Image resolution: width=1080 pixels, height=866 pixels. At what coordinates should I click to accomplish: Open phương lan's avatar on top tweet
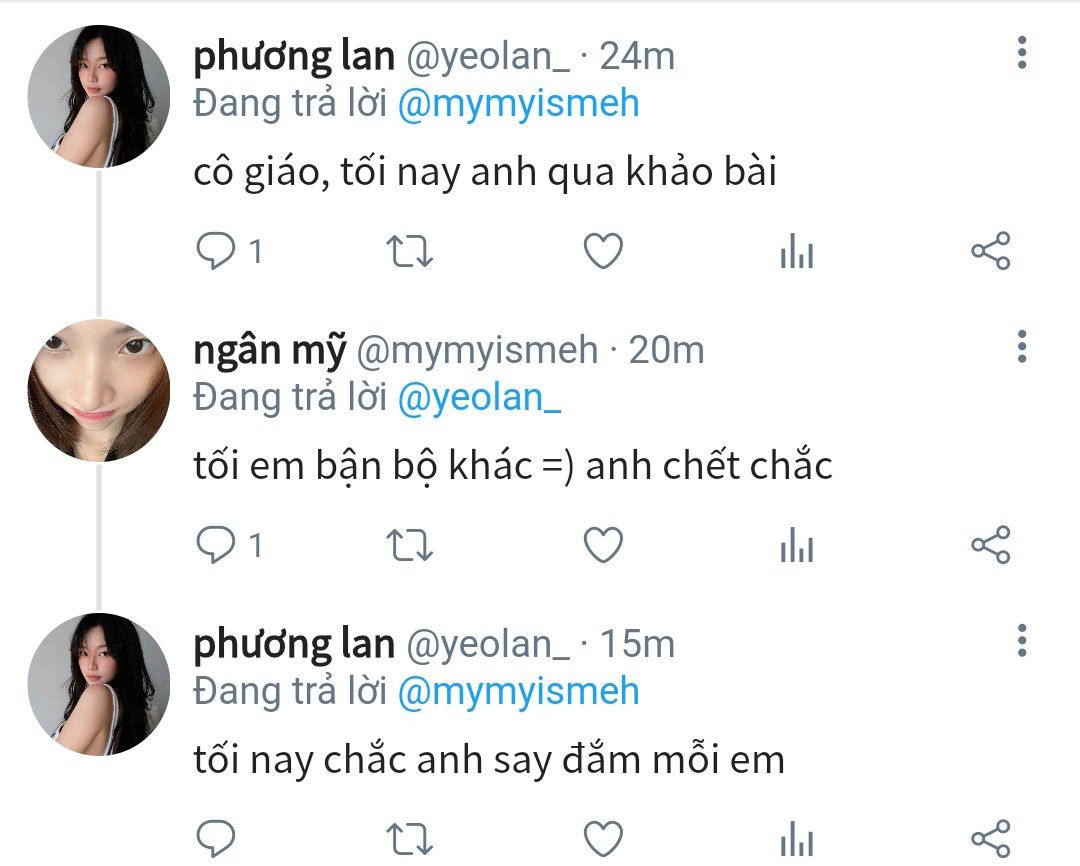tap(98, 96)
